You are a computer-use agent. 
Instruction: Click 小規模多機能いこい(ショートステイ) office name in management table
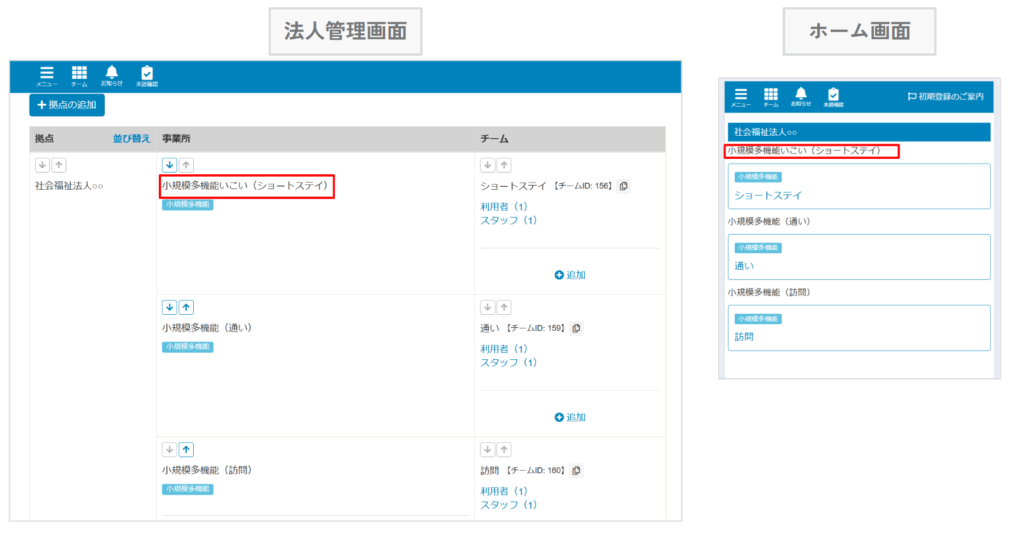point(246,186)
